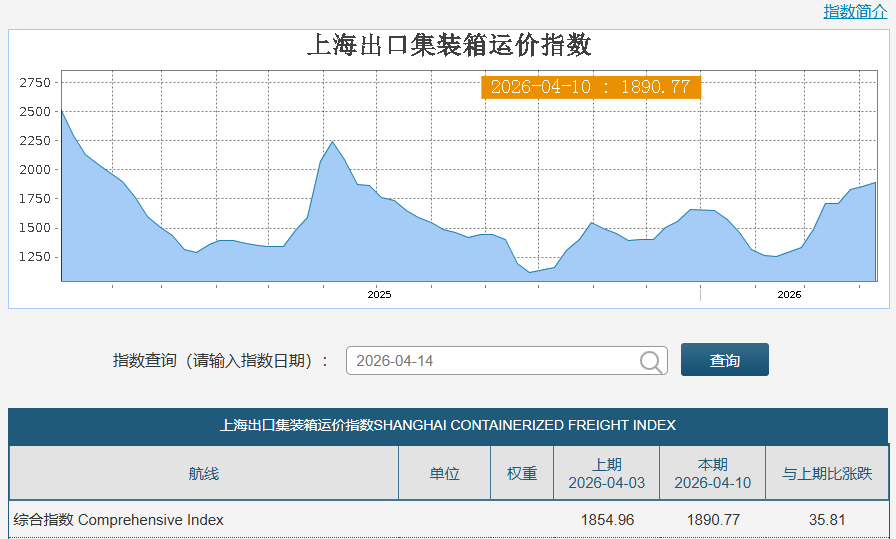The image size is (896, 539).
Task: Click the magnifier icon in date field
Action: coord(651,361)
